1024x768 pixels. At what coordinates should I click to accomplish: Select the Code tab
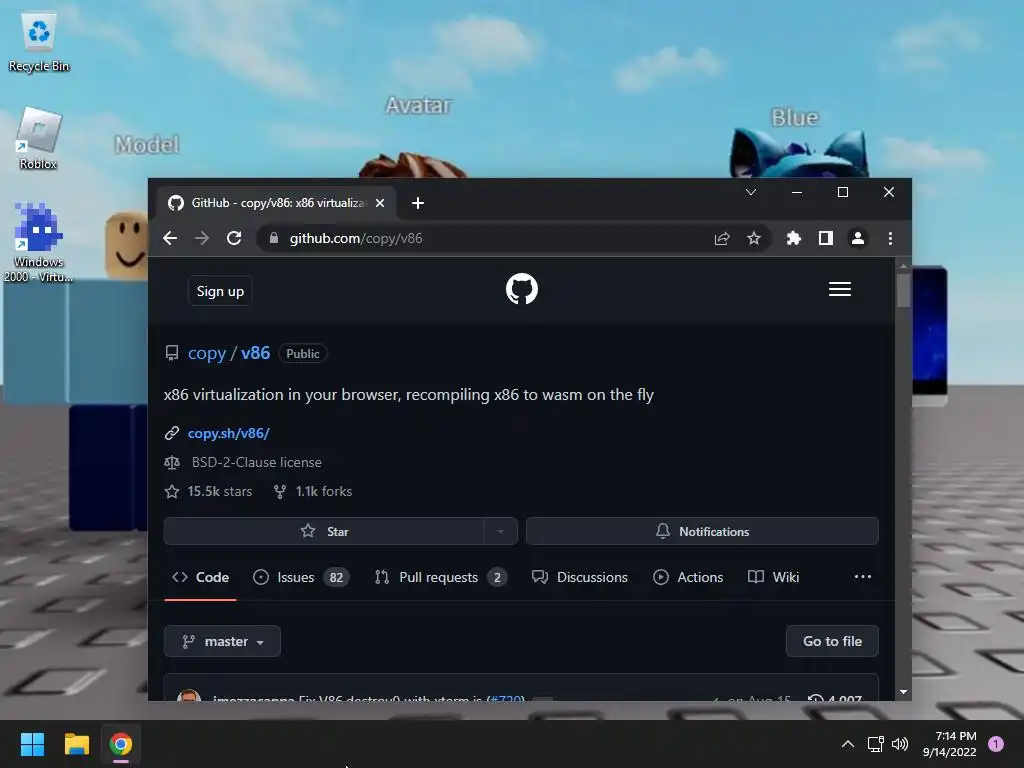click(200, 577)
